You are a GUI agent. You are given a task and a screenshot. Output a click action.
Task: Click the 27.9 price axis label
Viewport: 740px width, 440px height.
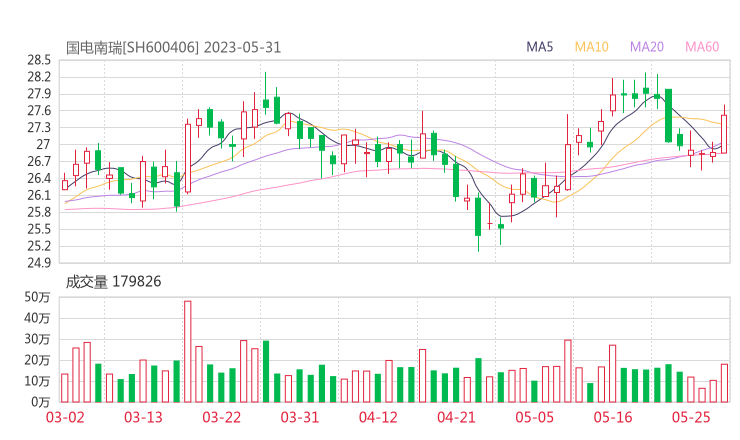39,94
